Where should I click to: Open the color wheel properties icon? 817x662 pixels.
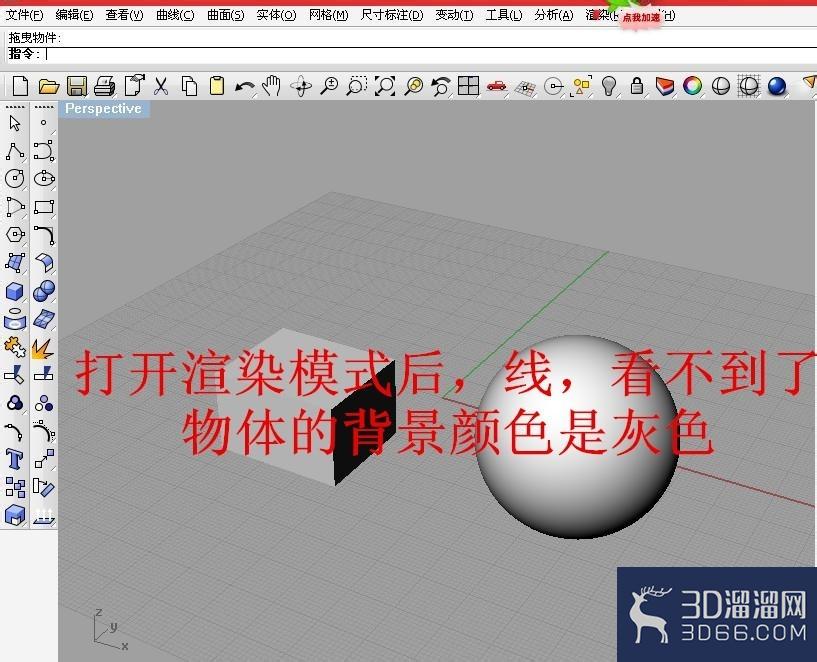(x=692, y=85)
